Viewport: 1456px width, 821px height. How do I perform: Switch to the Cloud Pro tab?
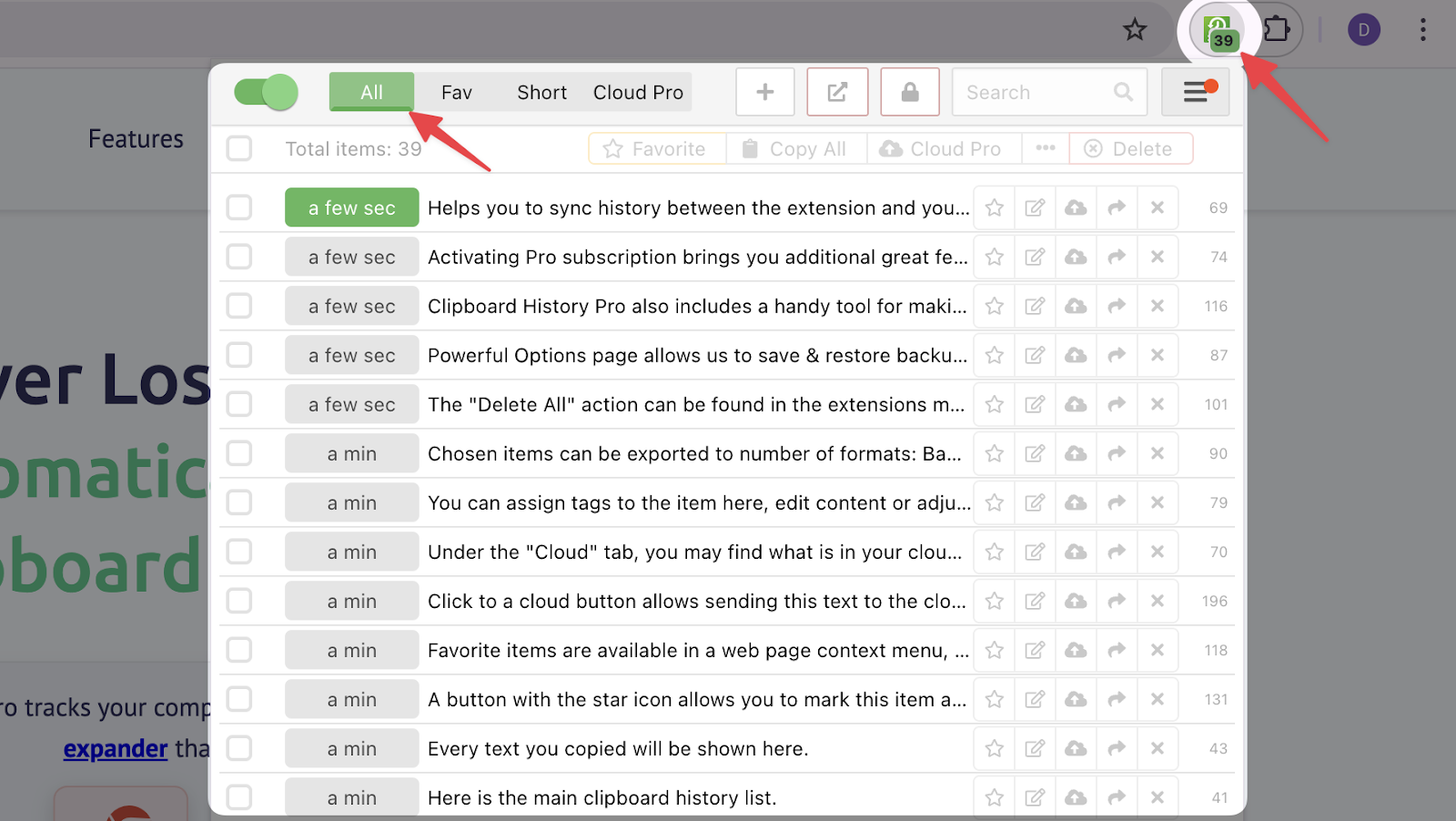click(x=638, y=92)
